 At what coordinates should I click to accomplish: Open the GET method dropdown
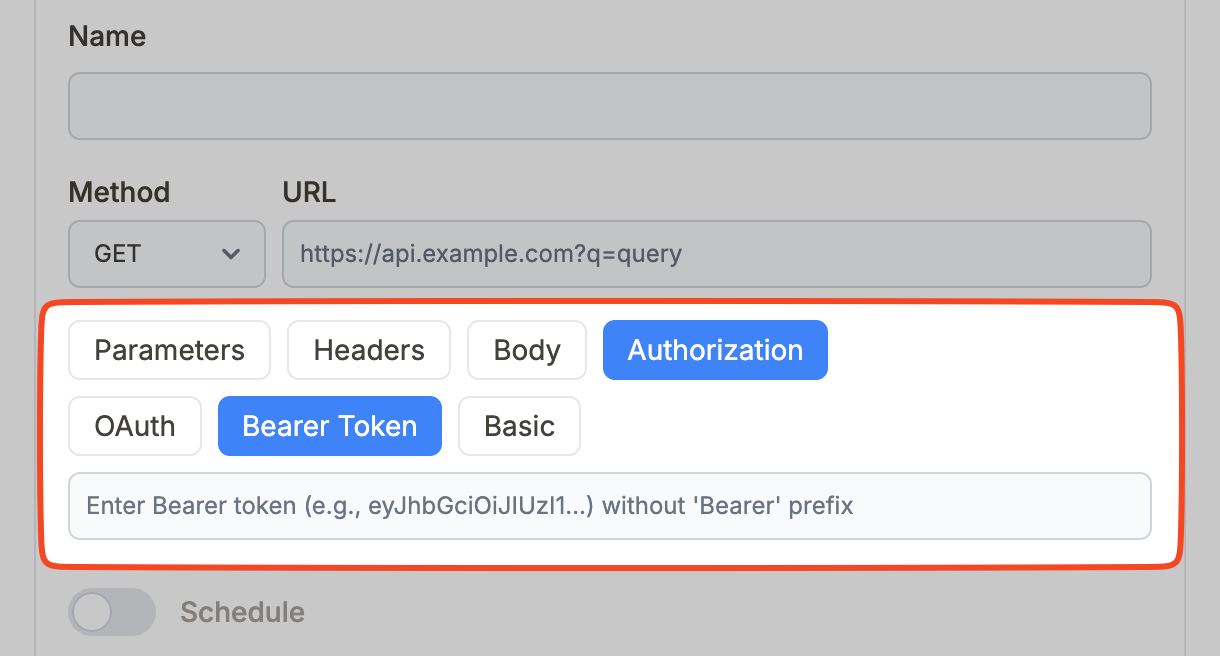point(166,254)
